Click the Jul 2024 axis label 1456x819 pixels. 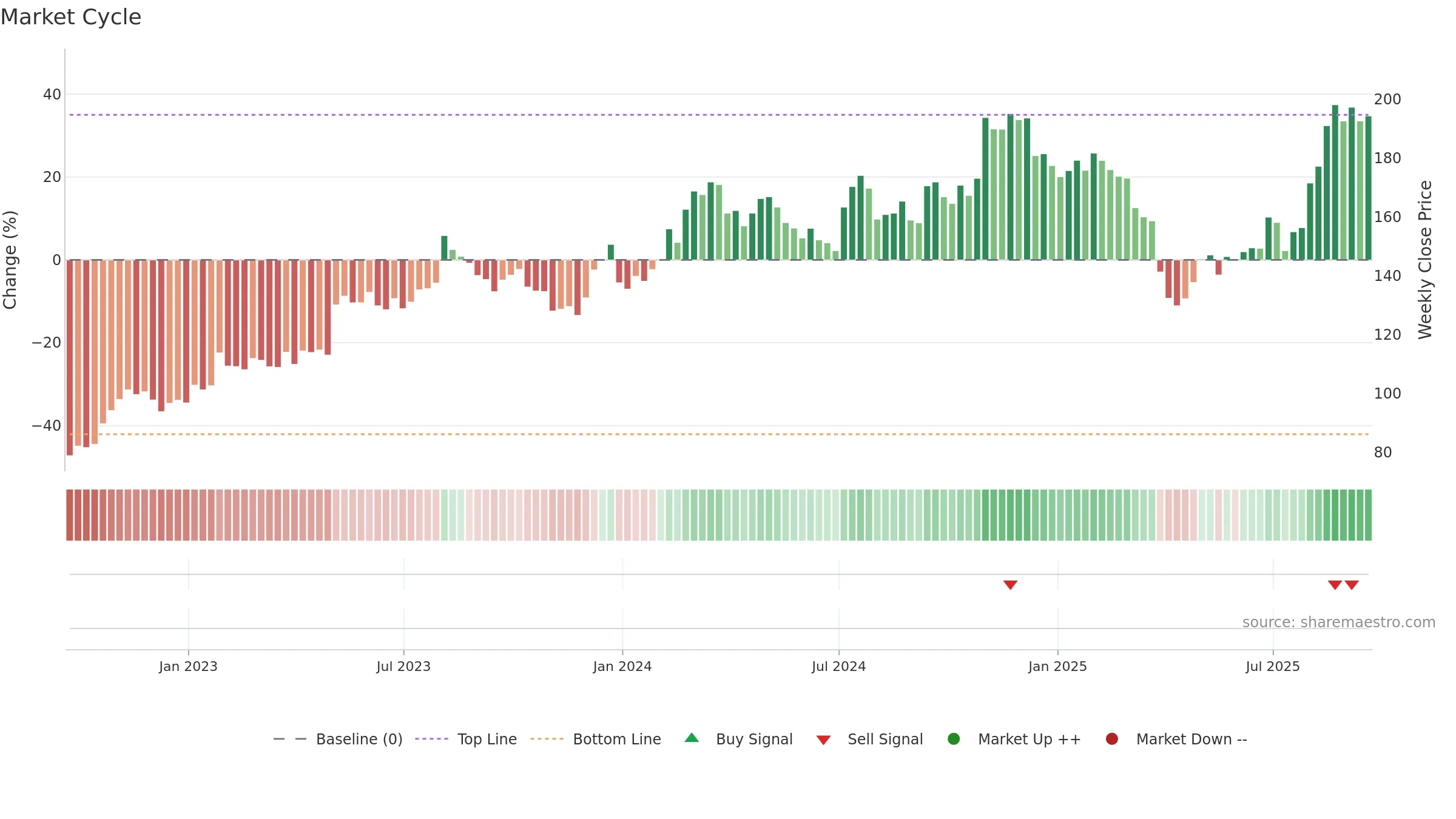(x=839, y=666)
